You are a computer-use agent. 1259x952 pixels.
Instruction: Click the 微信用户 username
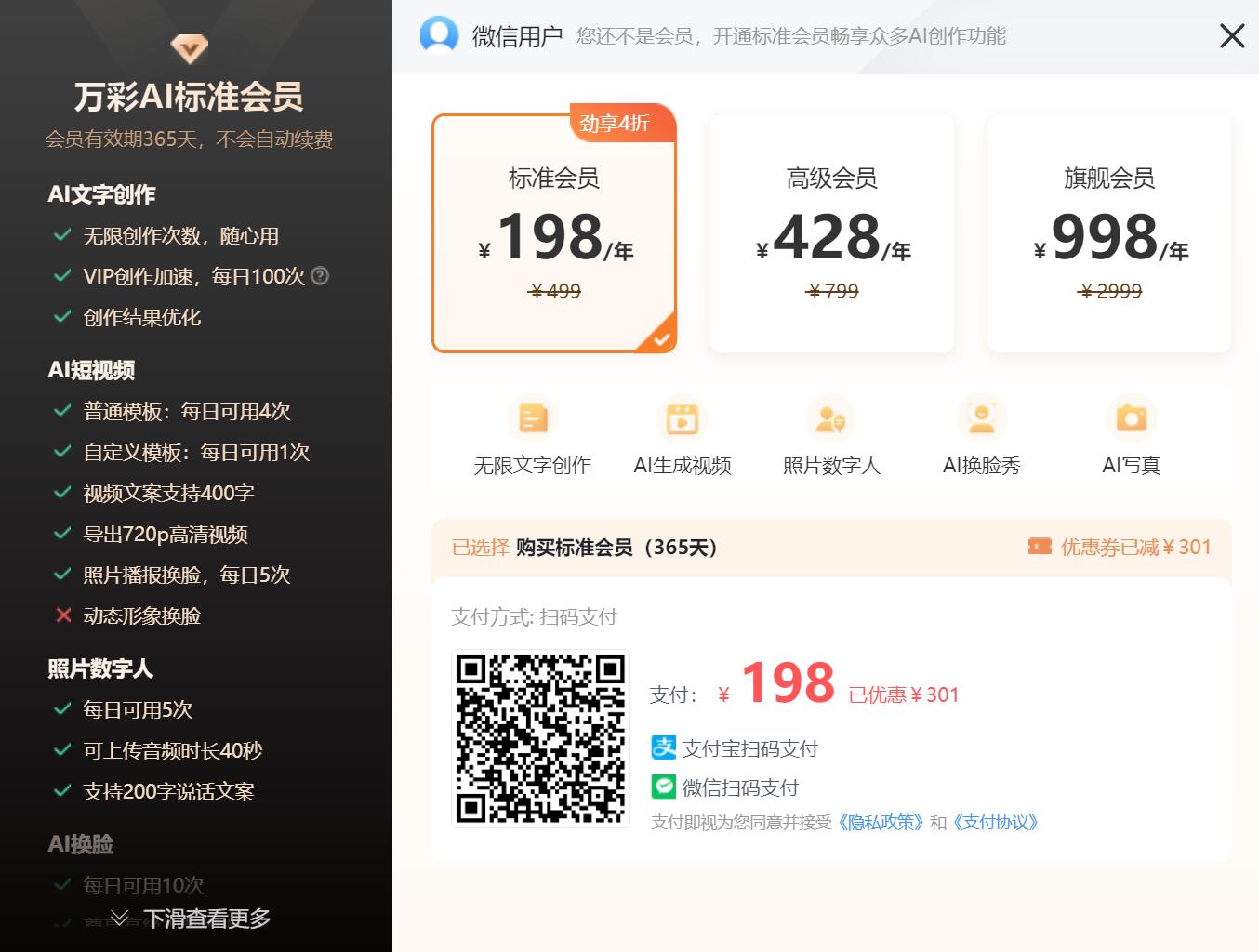[517, 36]
